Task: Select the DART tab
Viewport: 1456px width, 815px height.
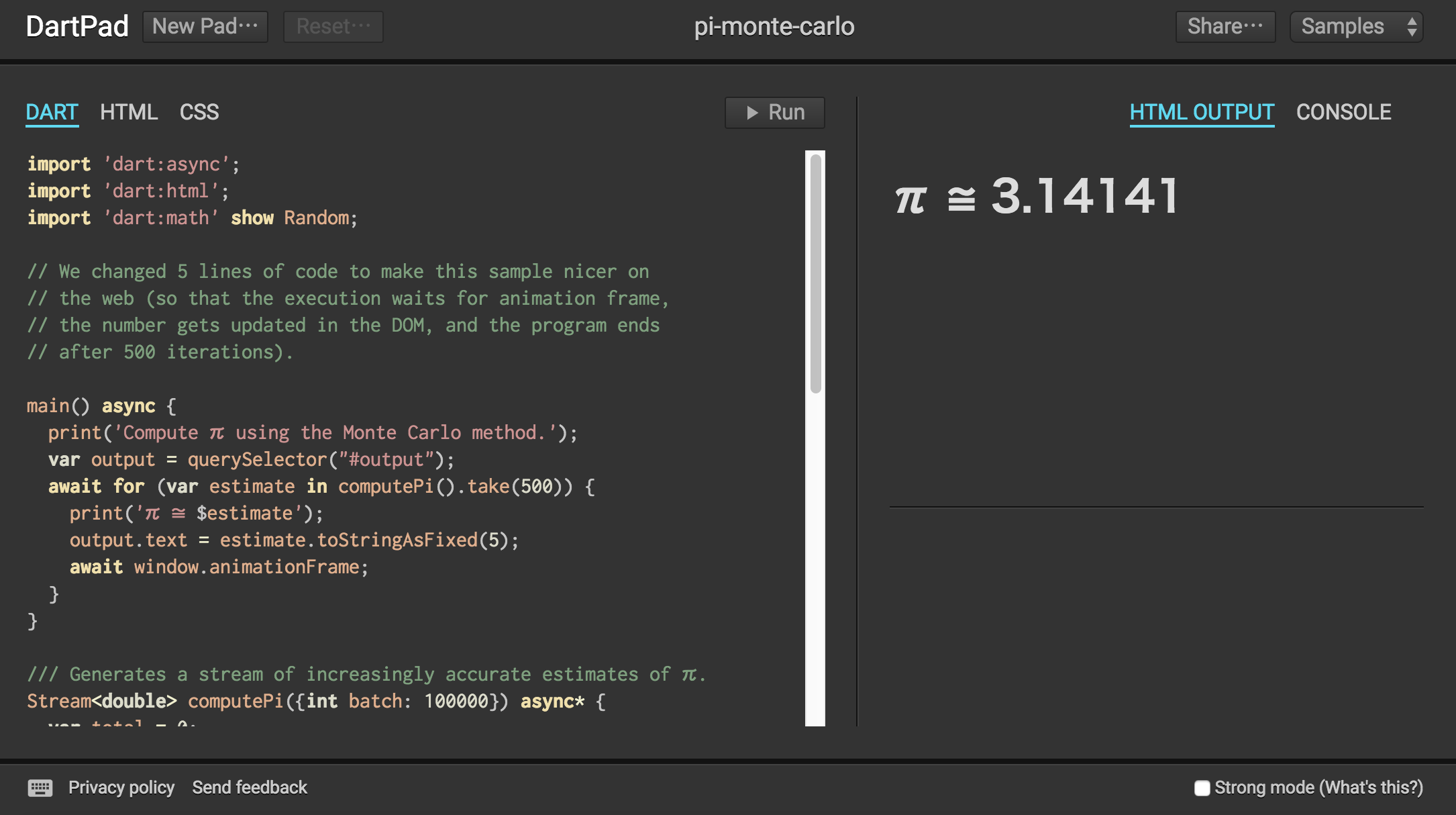Action: point(52,112)
